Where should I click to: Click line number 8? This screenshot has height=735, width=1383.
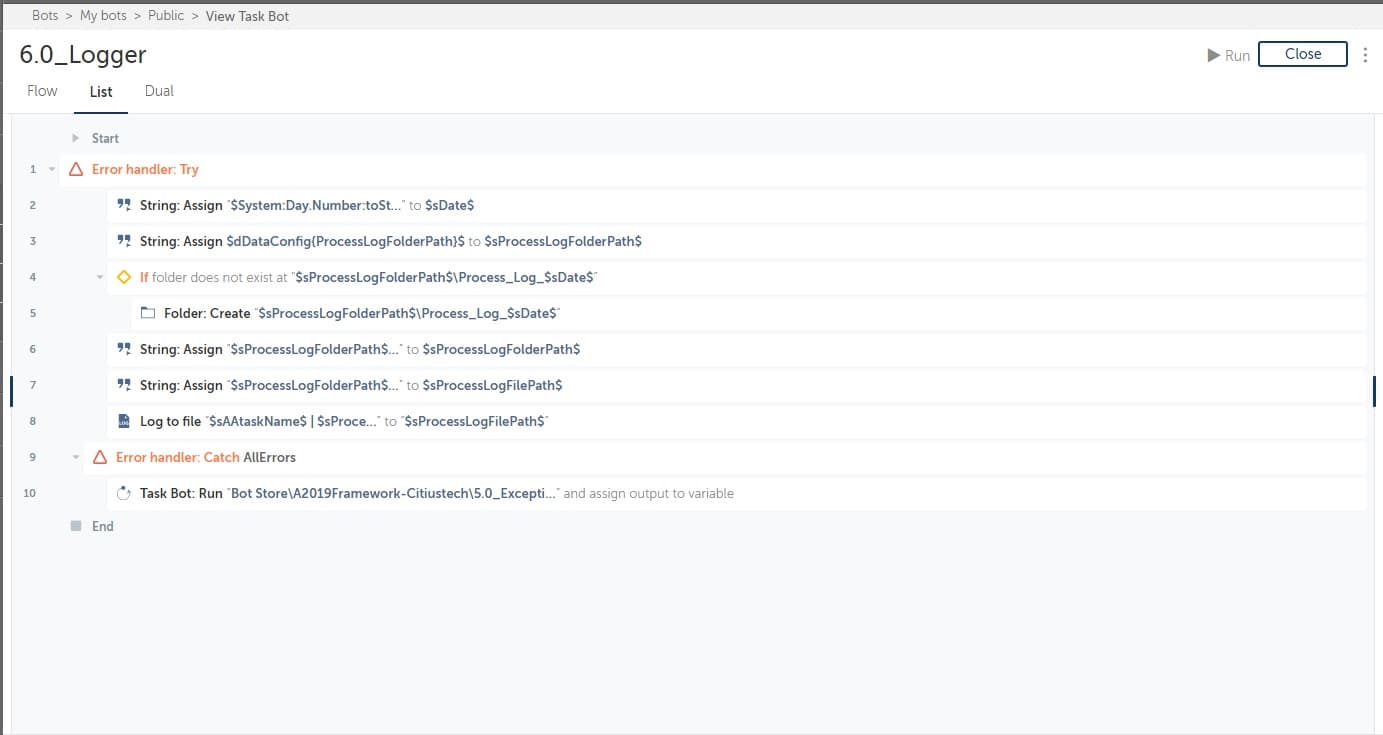pyautogui.click(x=33, y=421)
